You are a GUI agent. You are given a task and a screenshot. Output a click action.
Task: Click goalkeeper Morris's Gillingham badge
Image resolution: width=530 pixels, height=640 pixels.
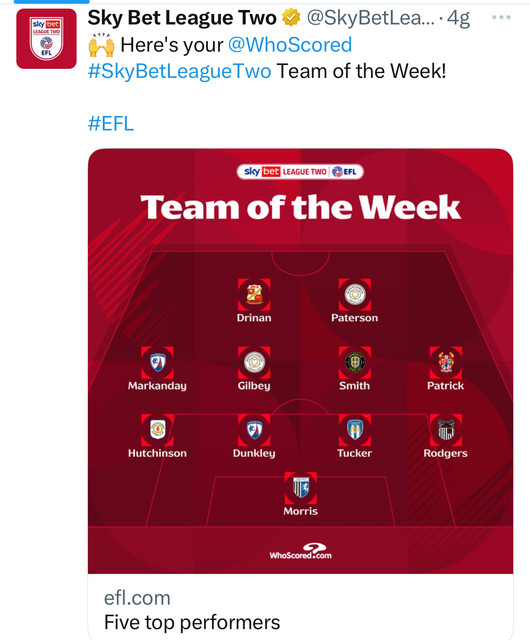point(301,488)
